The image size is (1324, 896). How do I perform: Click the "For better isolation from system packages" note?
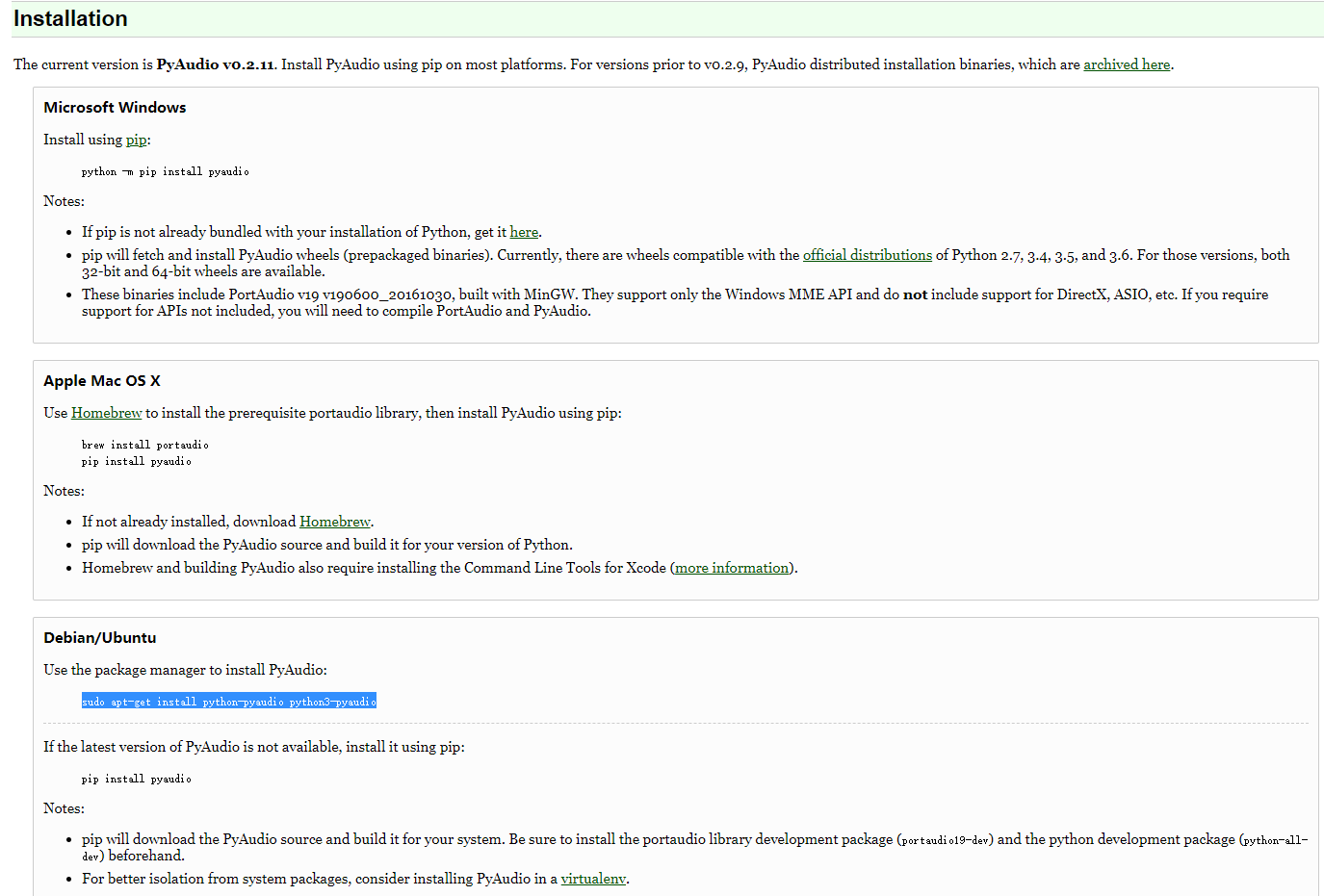click(x=355, y=879)
